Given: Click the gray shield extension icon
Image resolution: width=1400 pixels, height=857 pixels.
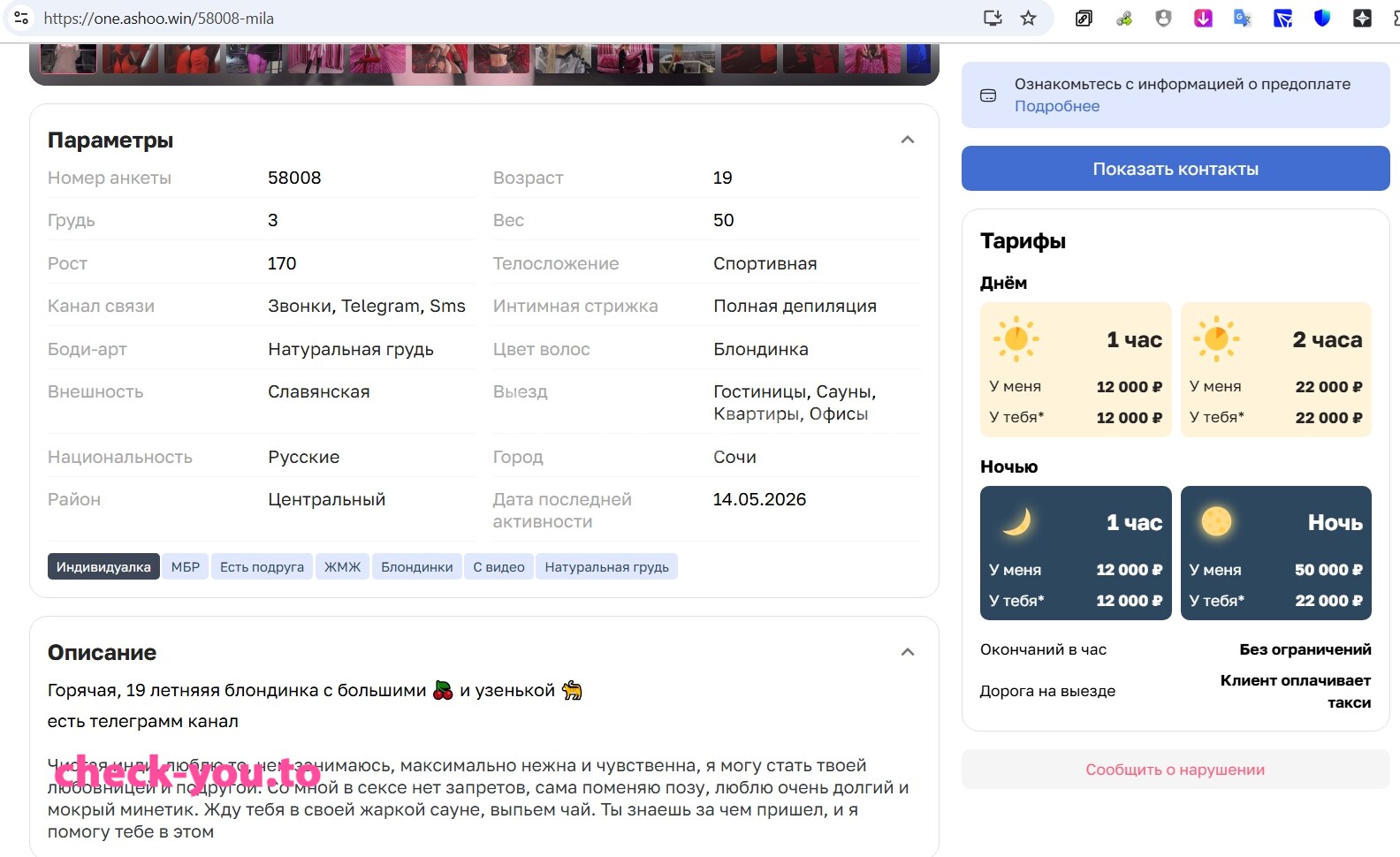Looking at the screenshot, I should point(1163,18).
